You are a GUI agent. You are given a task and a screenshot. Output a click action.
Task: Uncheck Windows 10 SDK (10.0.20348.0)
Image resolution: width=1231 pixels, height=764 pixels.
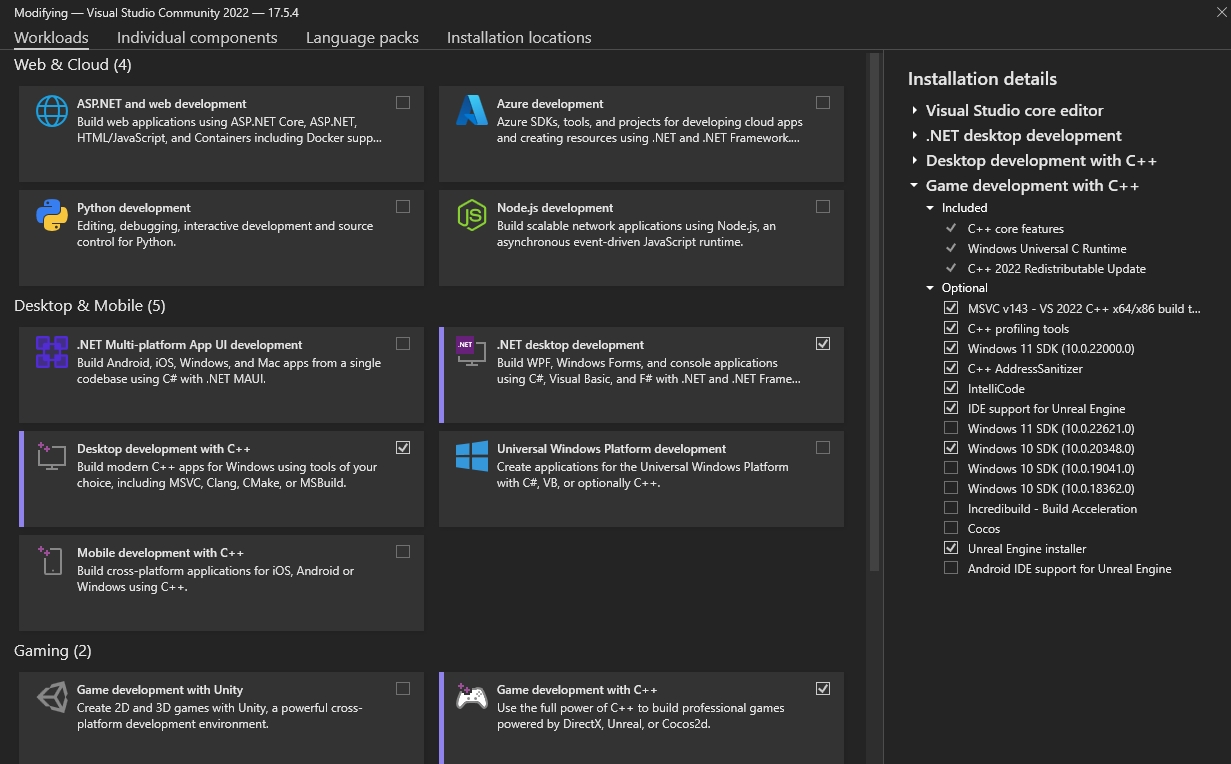[951, 448]
